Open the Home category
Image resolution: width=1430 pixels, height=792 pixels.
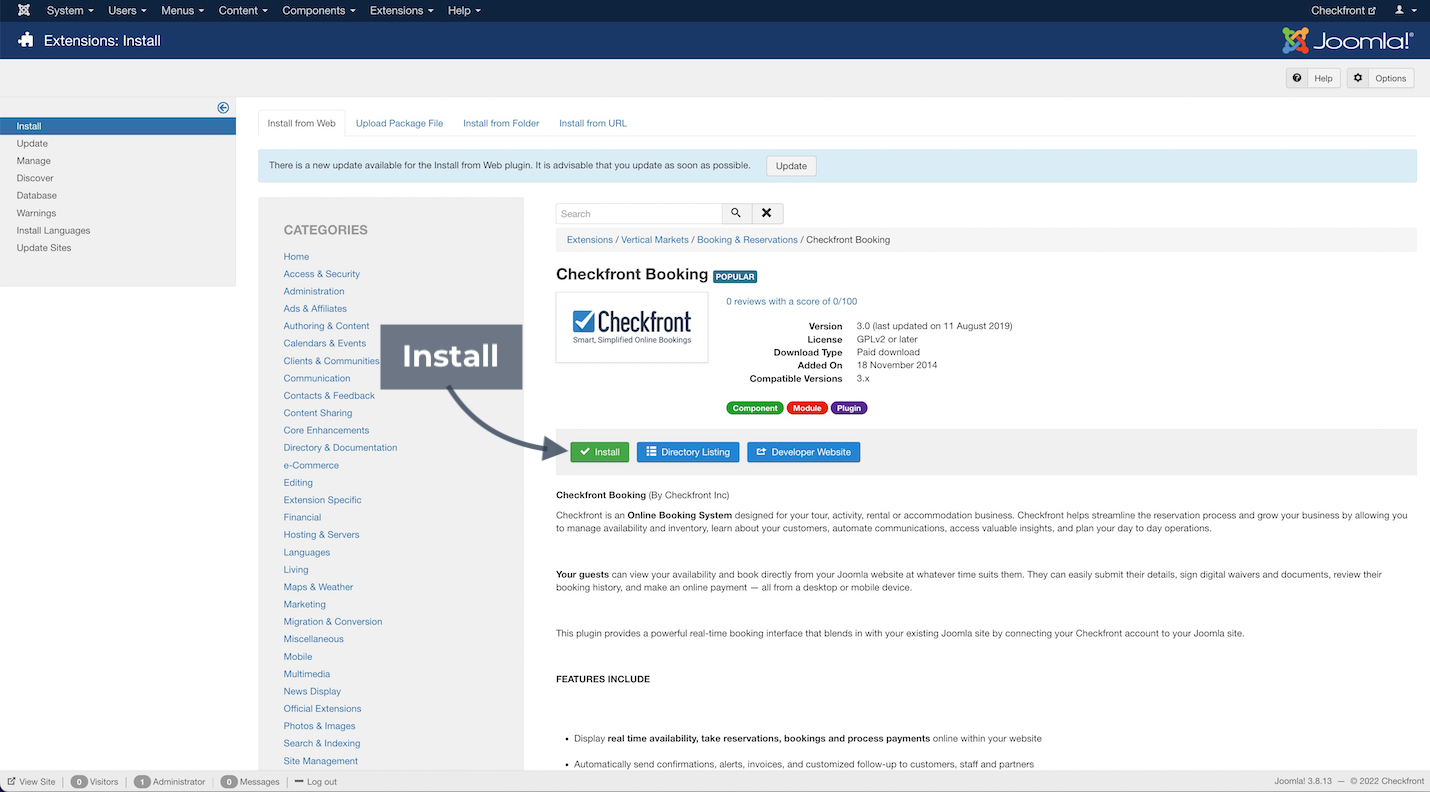click(296, 256)
